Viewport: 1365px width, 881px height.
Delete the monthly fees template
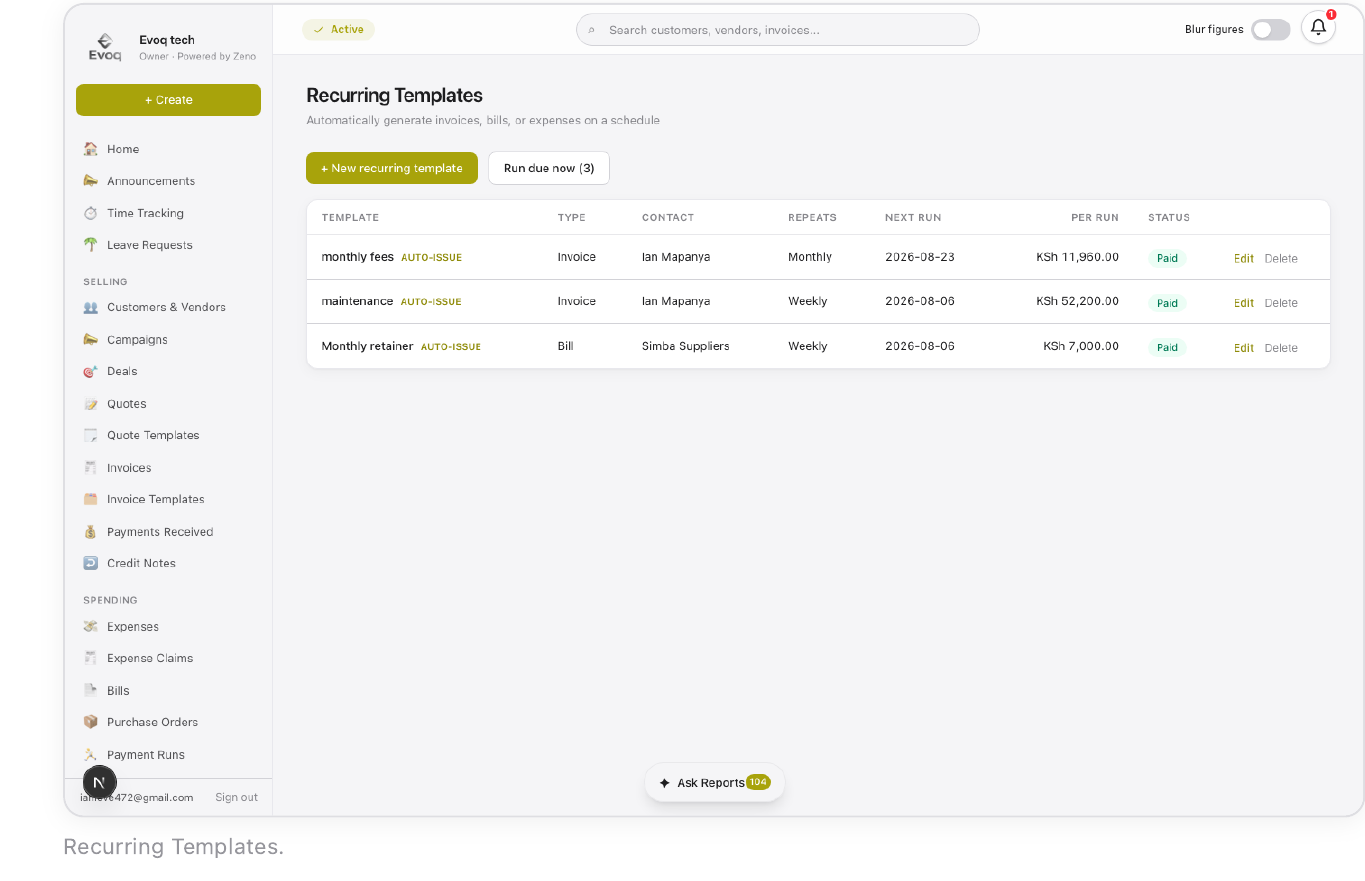pos(1281,259)
